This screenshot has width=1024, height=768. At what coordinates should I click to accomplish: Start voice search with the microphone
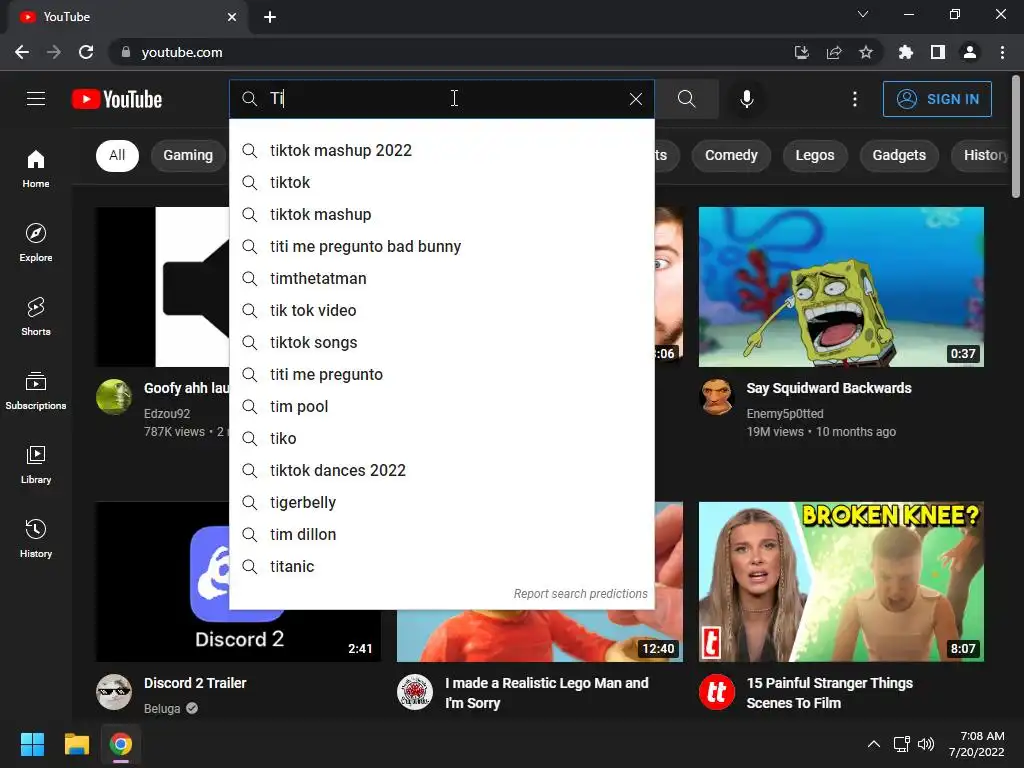[746, 99]
